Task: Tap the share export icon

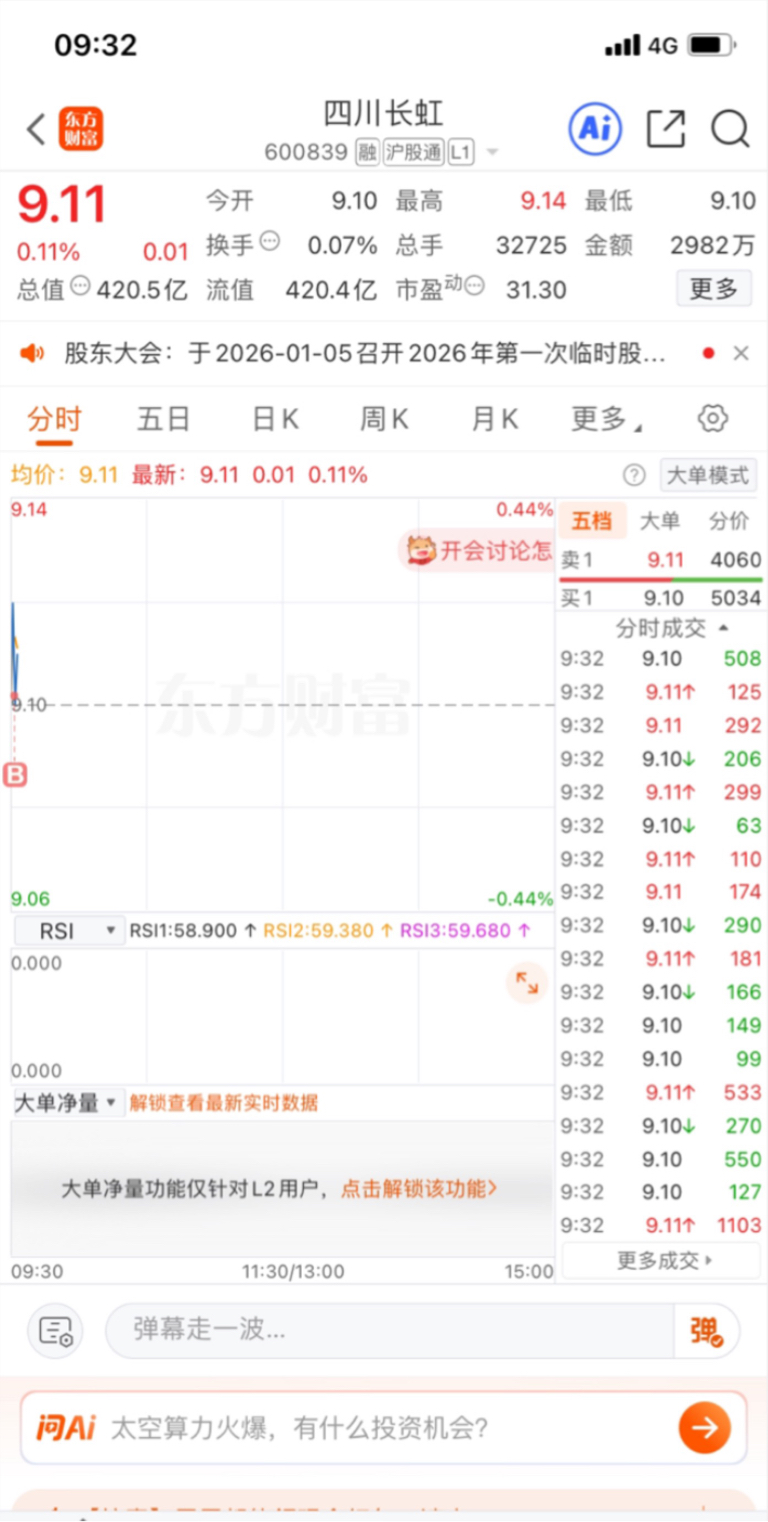Action: (x=666, y=129)
